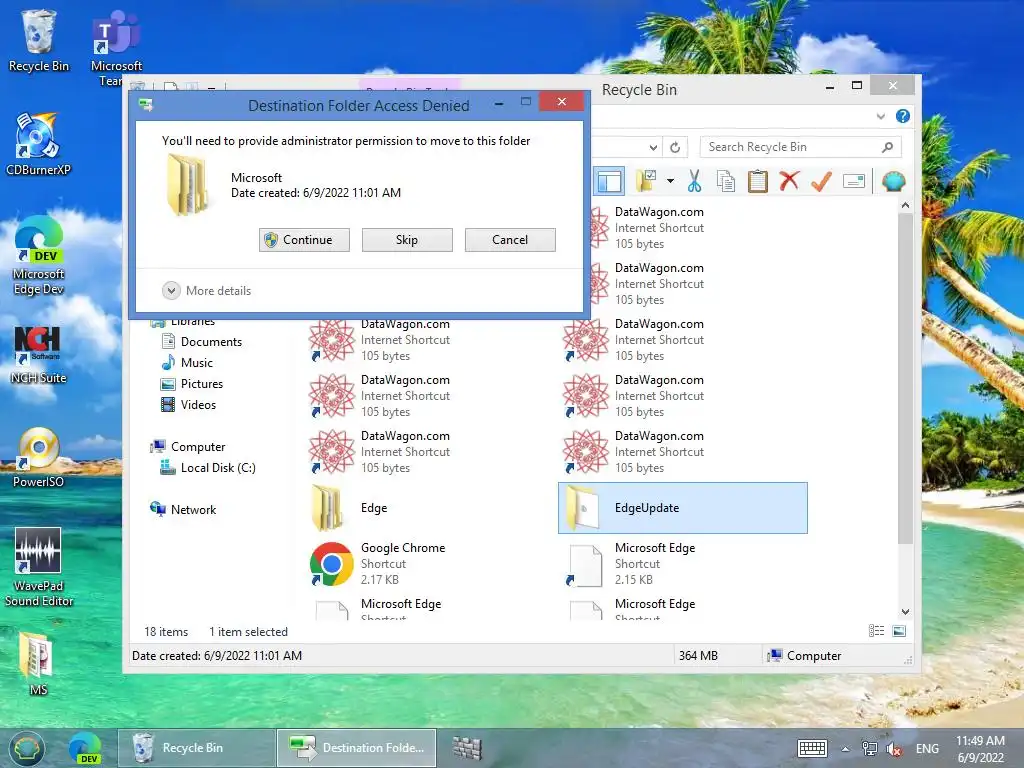This screenshot has height=768, width=1024.
Task: Click Computer zone in the status bar
Action: click(x=805, y=656)
